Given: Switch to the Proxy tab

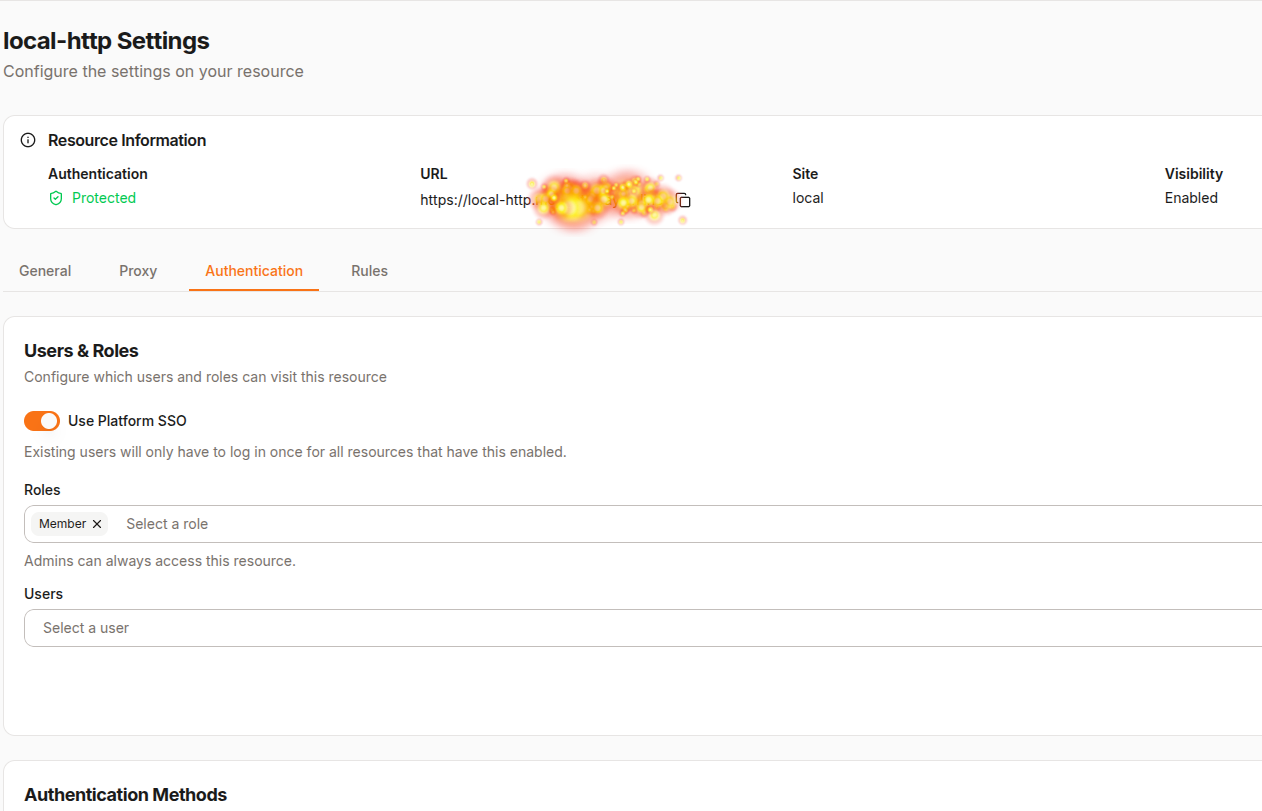Looking at the screenshot, I should click(138, 271).
